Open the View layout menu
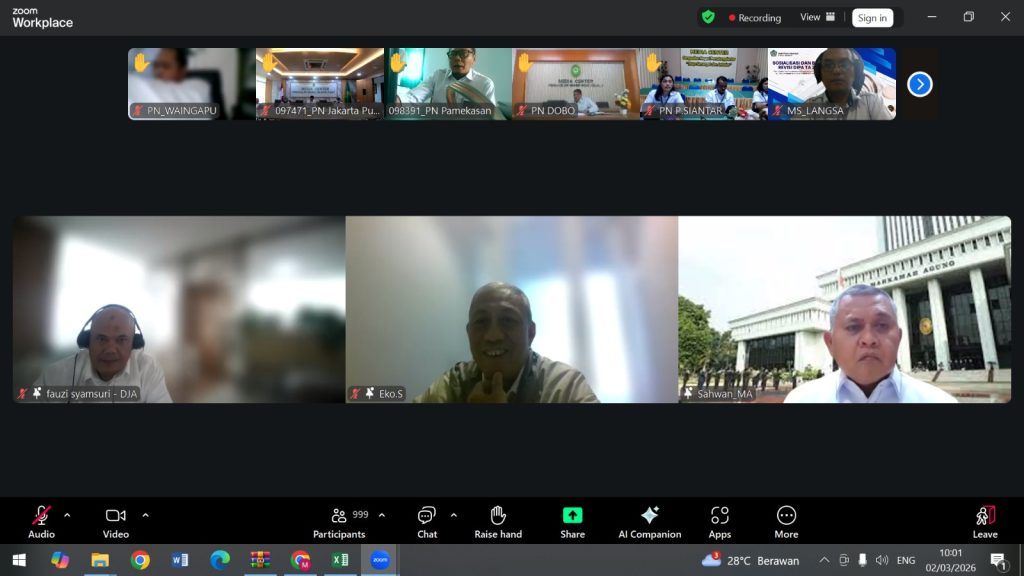This screenshot has height=576, width=1024. 817,17
